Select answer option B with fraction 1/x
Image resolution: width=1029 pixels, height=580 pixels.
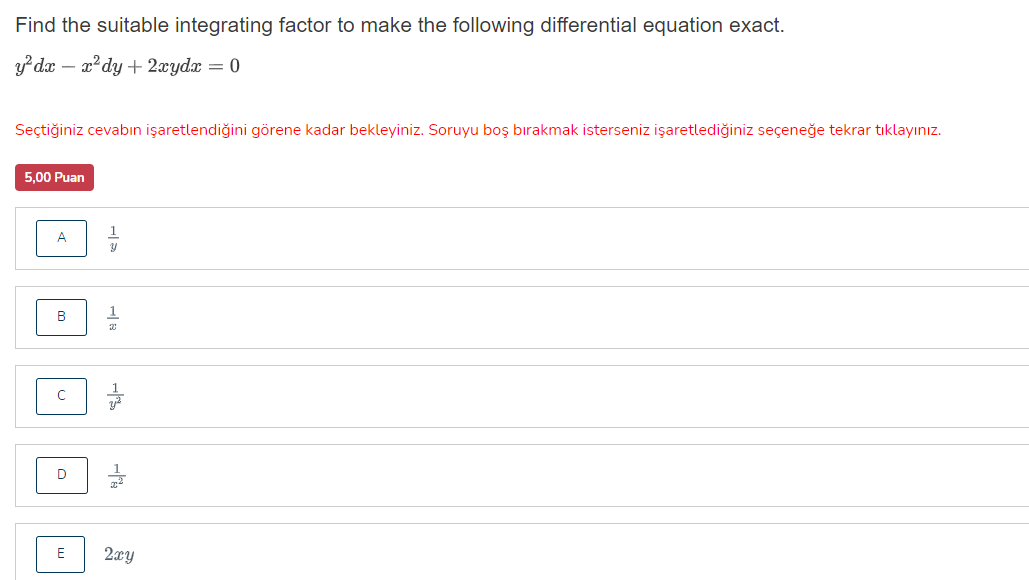tap(61, 317)
